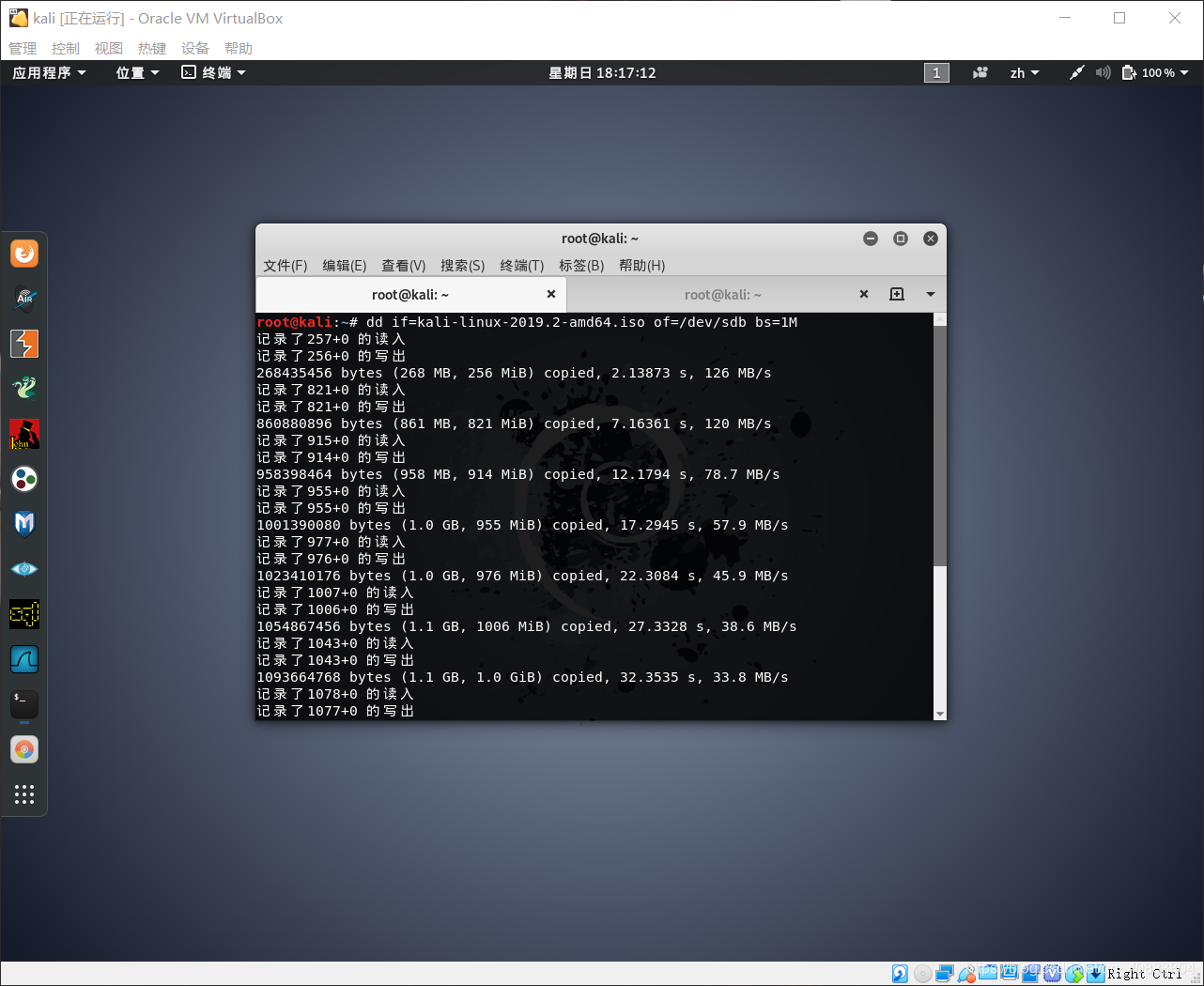Screen dimensions: 1204x986
Task: Open VirtualBox 管理 menu
Action: [23, 48]
